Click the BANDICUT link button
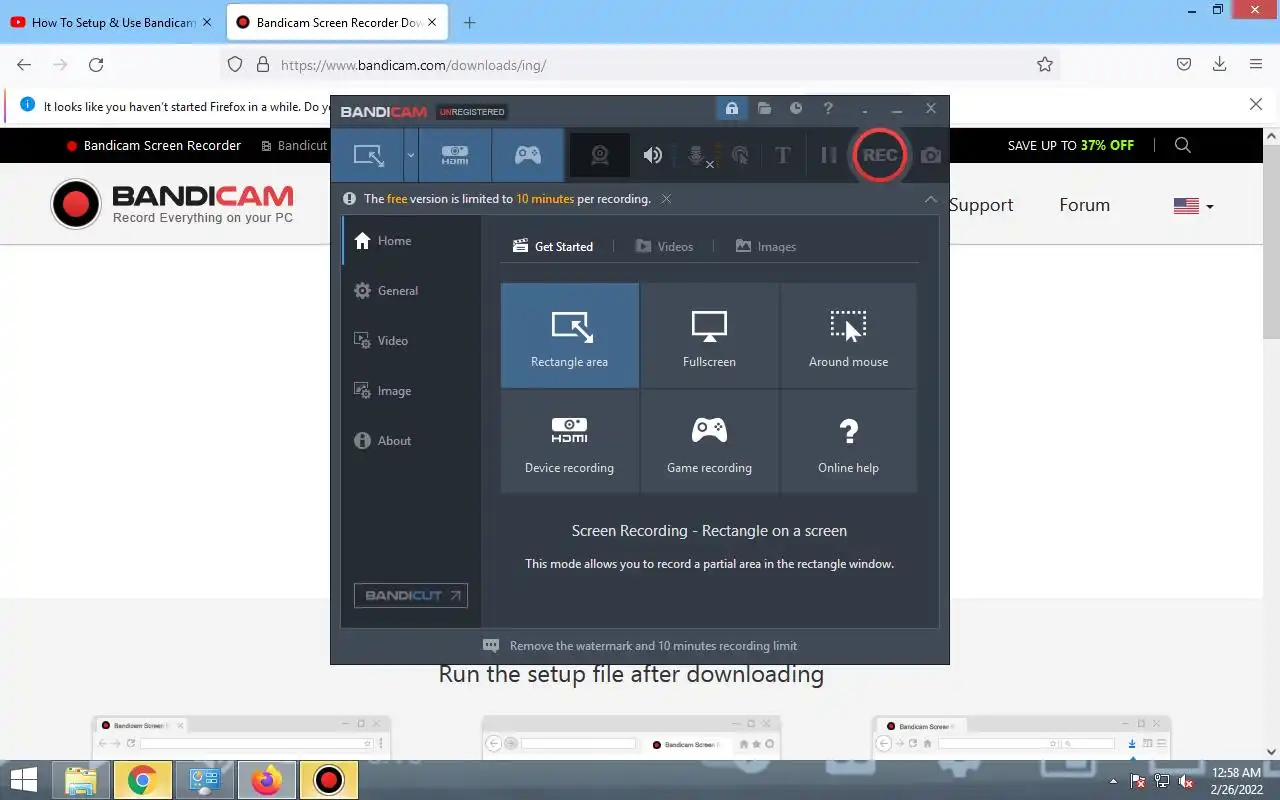 tap(411, 595)
